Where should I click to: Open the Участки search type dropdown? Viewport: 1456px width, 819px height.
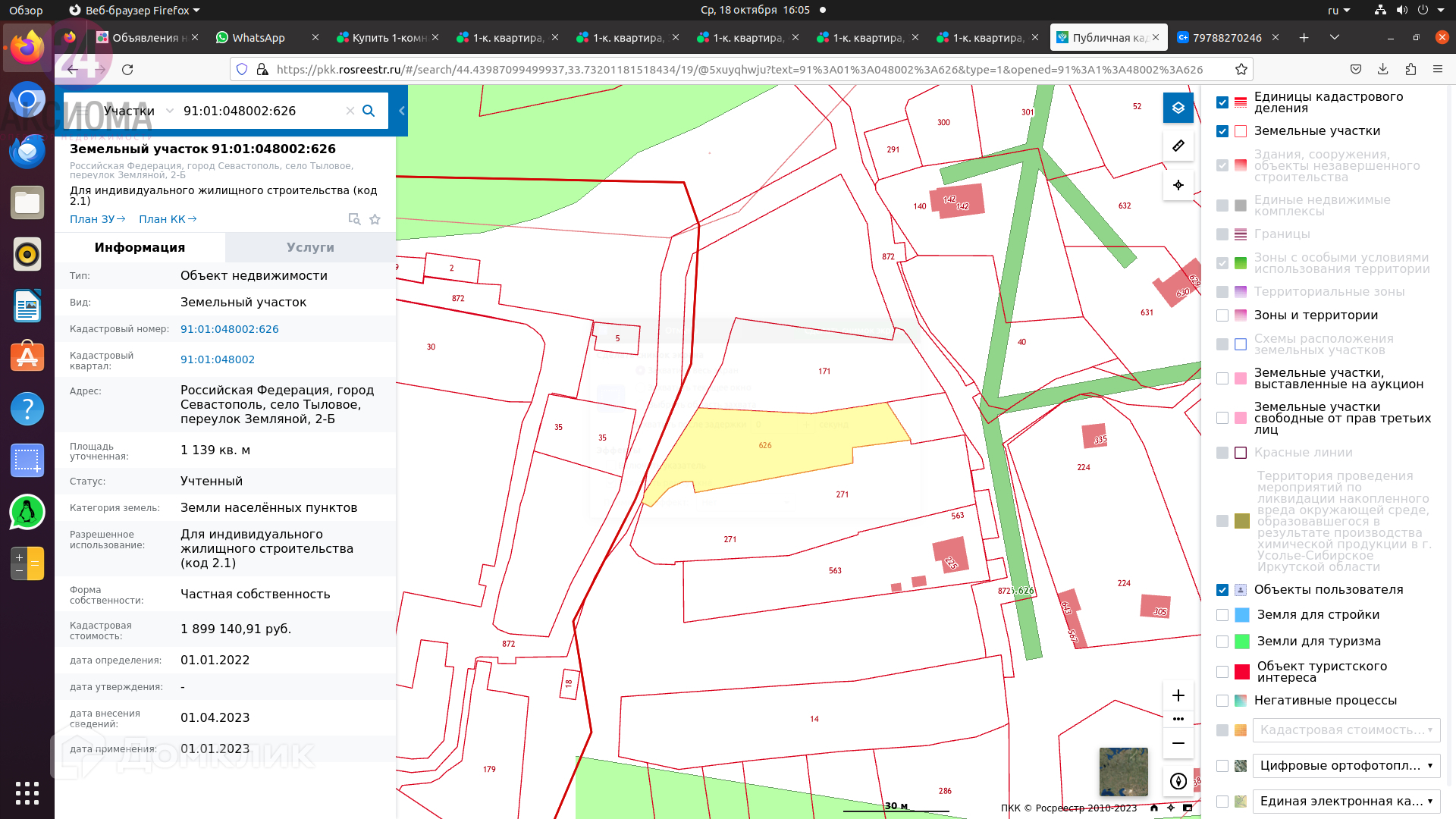[x=138, y=111]
